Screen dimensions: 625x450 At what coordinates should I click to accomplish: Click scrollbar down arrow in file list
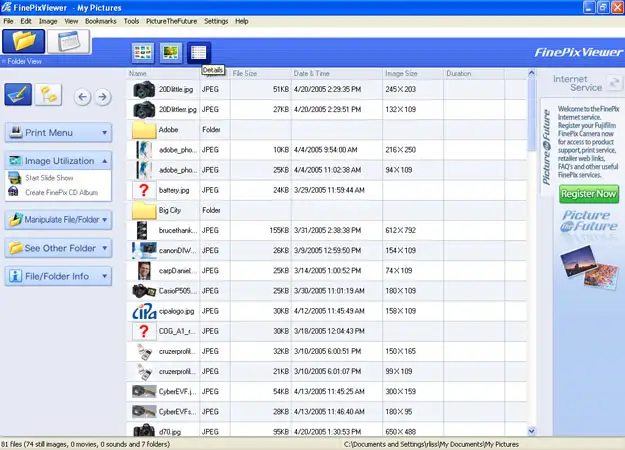tap(531, 431)
